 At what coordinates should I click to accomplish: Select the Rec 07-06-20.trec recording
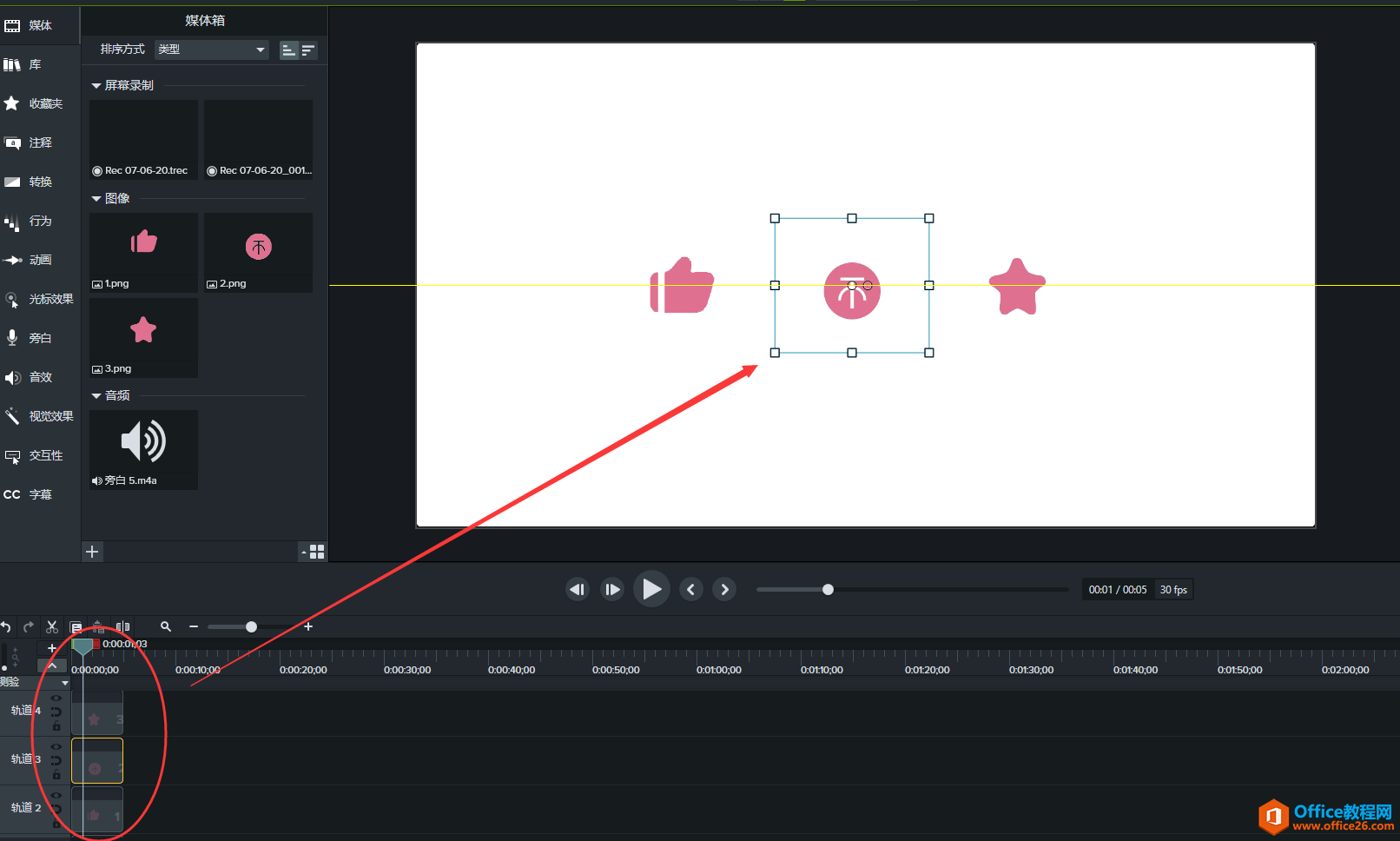[143, 139]
